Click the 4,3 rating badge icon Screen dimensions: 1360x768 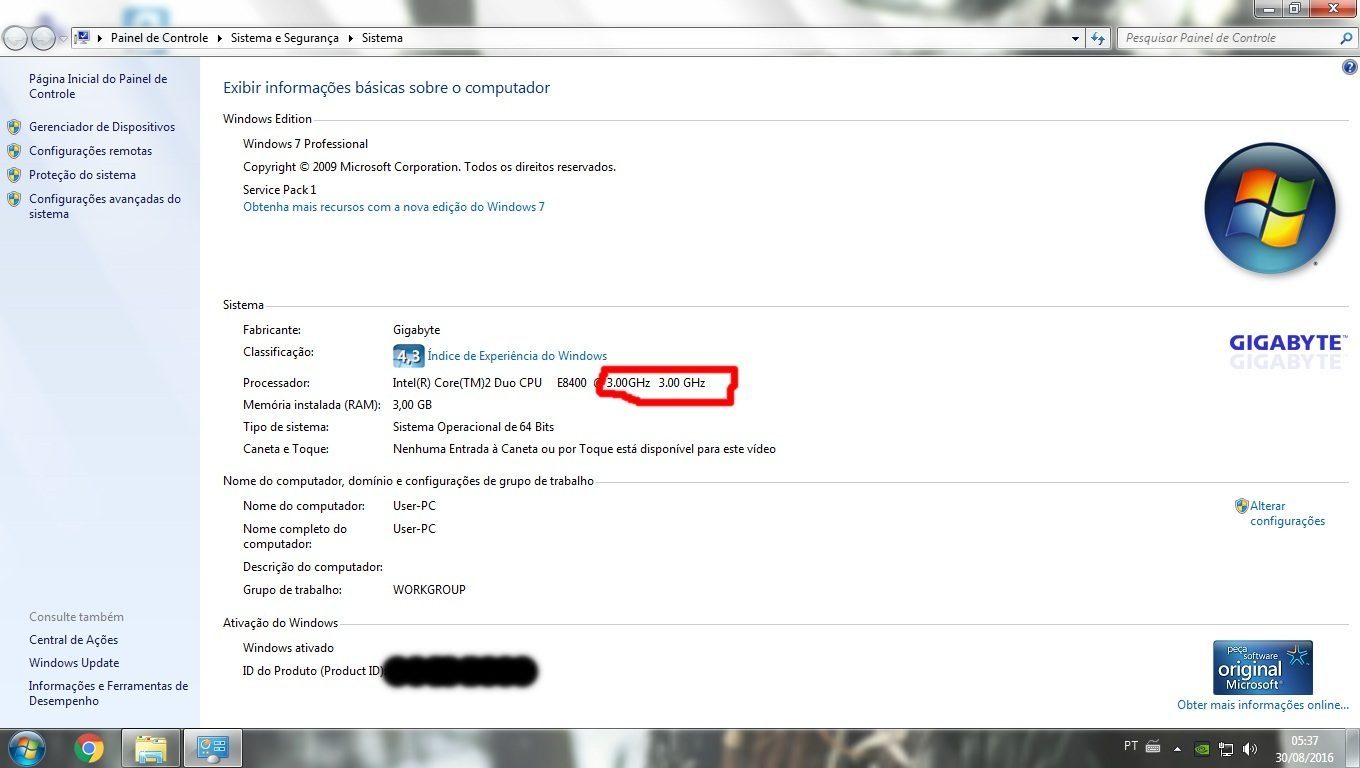pos(408,356)
